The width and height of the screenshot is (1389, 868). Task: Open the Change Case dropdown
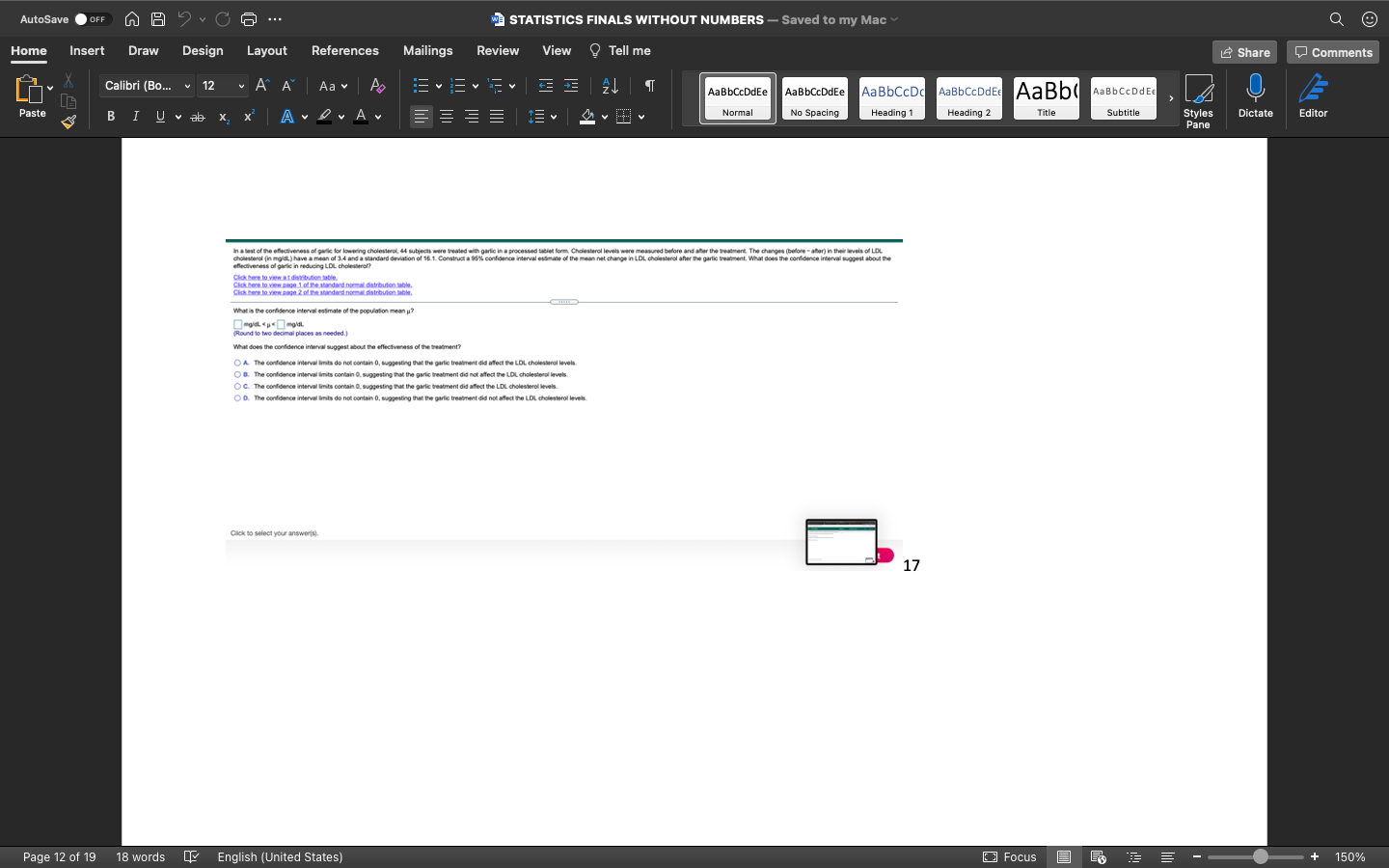click(333, 86)
